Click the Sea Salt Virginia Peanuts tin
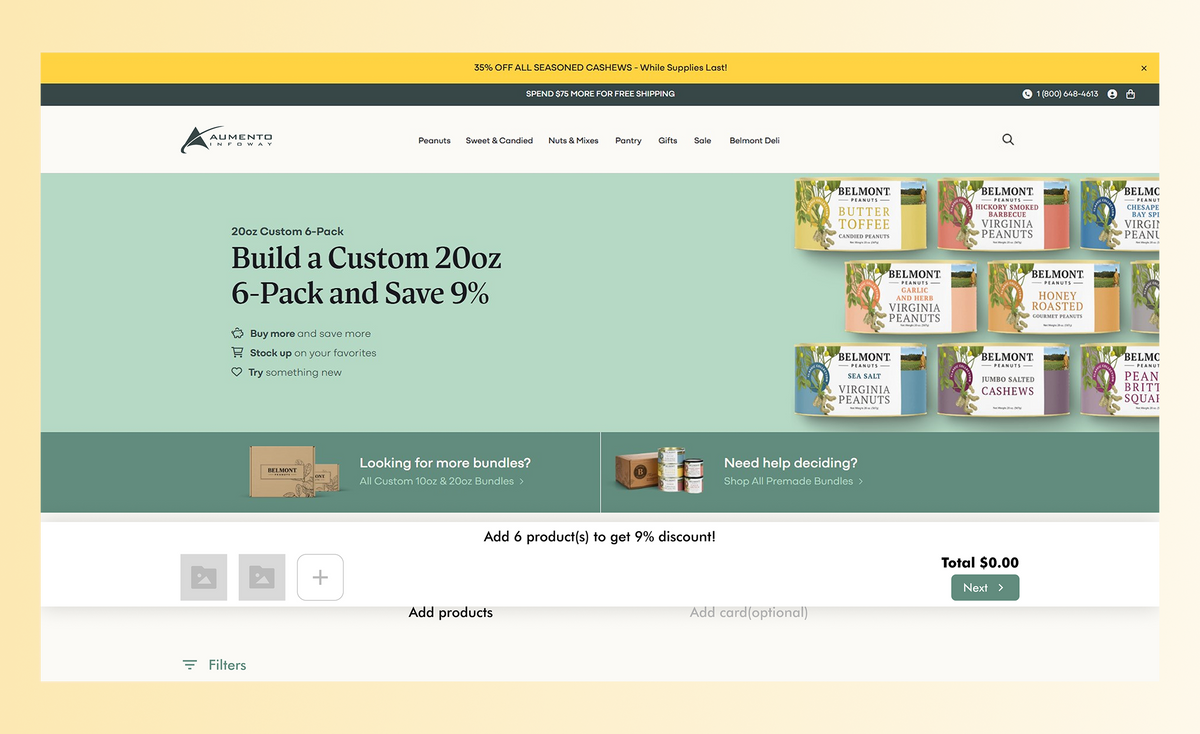1200x734 pixels. [x=861, y=381]
